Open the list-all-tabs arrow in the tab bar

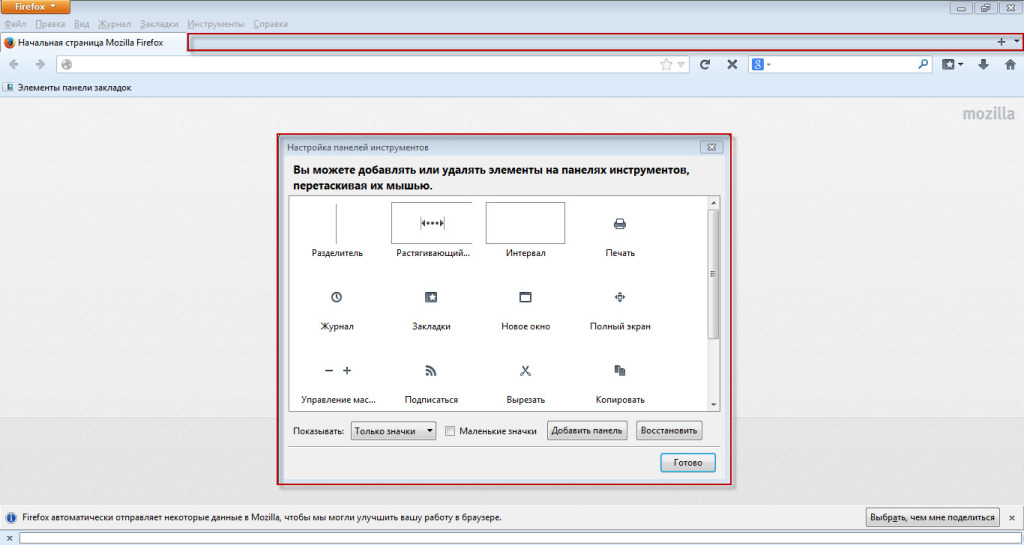coord(1017,41)
